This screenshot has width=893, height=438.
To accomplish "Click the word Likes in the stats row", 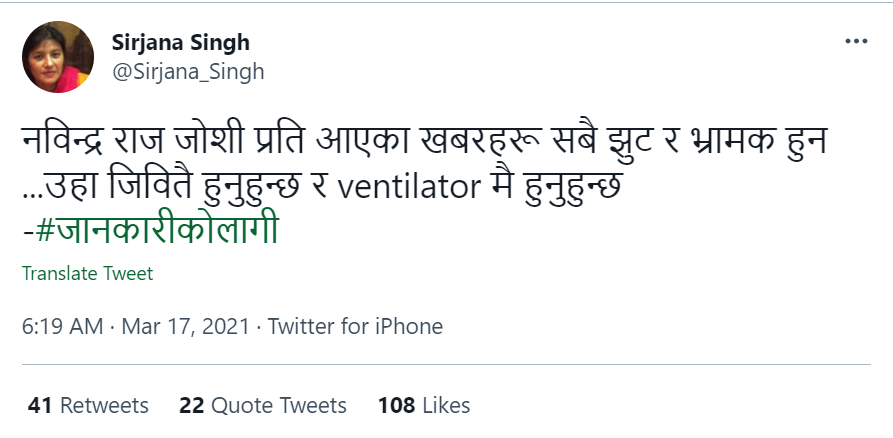I will pos(446,405).
